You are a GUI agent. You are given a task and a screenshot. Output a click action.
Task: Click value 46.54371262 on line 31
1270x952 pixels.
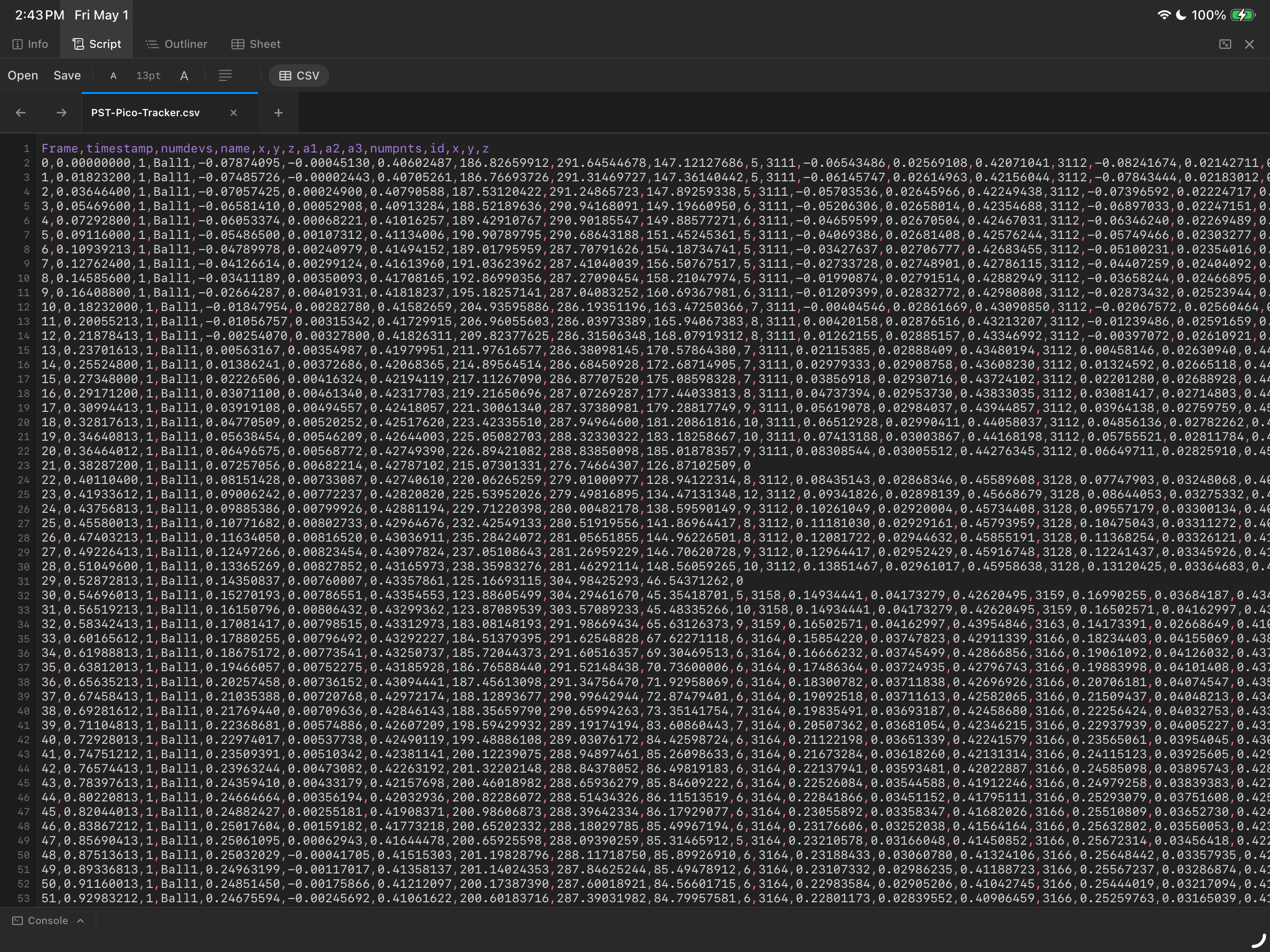pyautogui.click(x=691, y=581)
